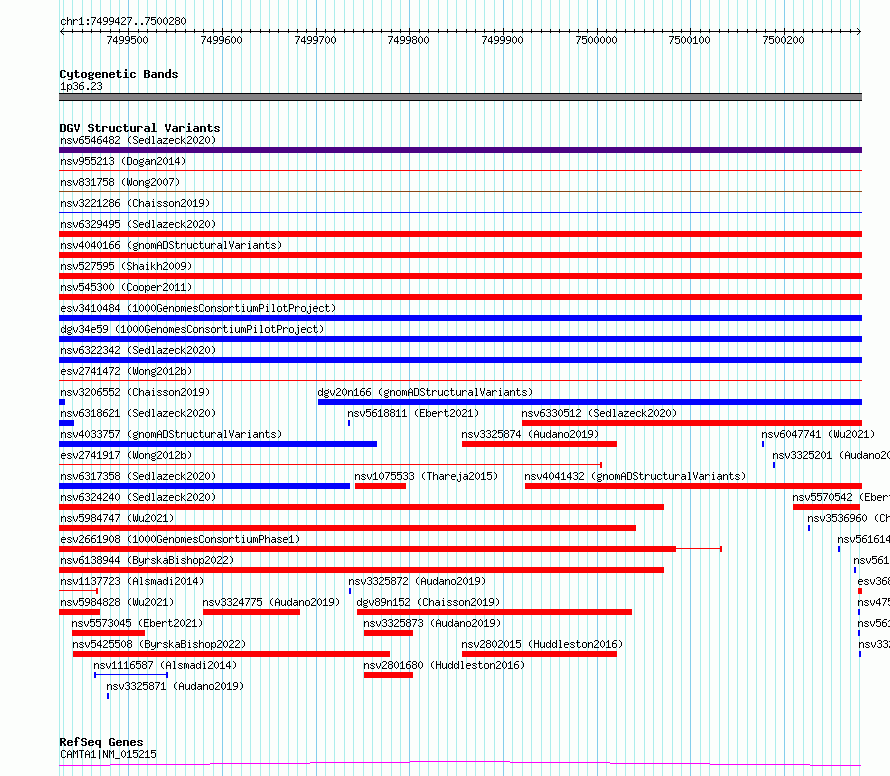Click esv2741472 (Wong2012b) label
This screenshot has width=890, height=776.
tap(126, 371)
